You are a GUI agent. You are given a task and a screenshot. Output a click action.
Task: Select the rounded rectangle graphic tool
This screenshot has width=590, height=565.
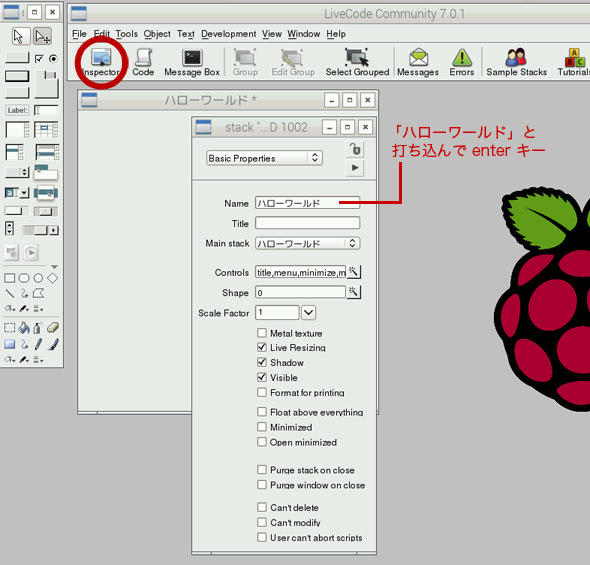pos(24,278)
